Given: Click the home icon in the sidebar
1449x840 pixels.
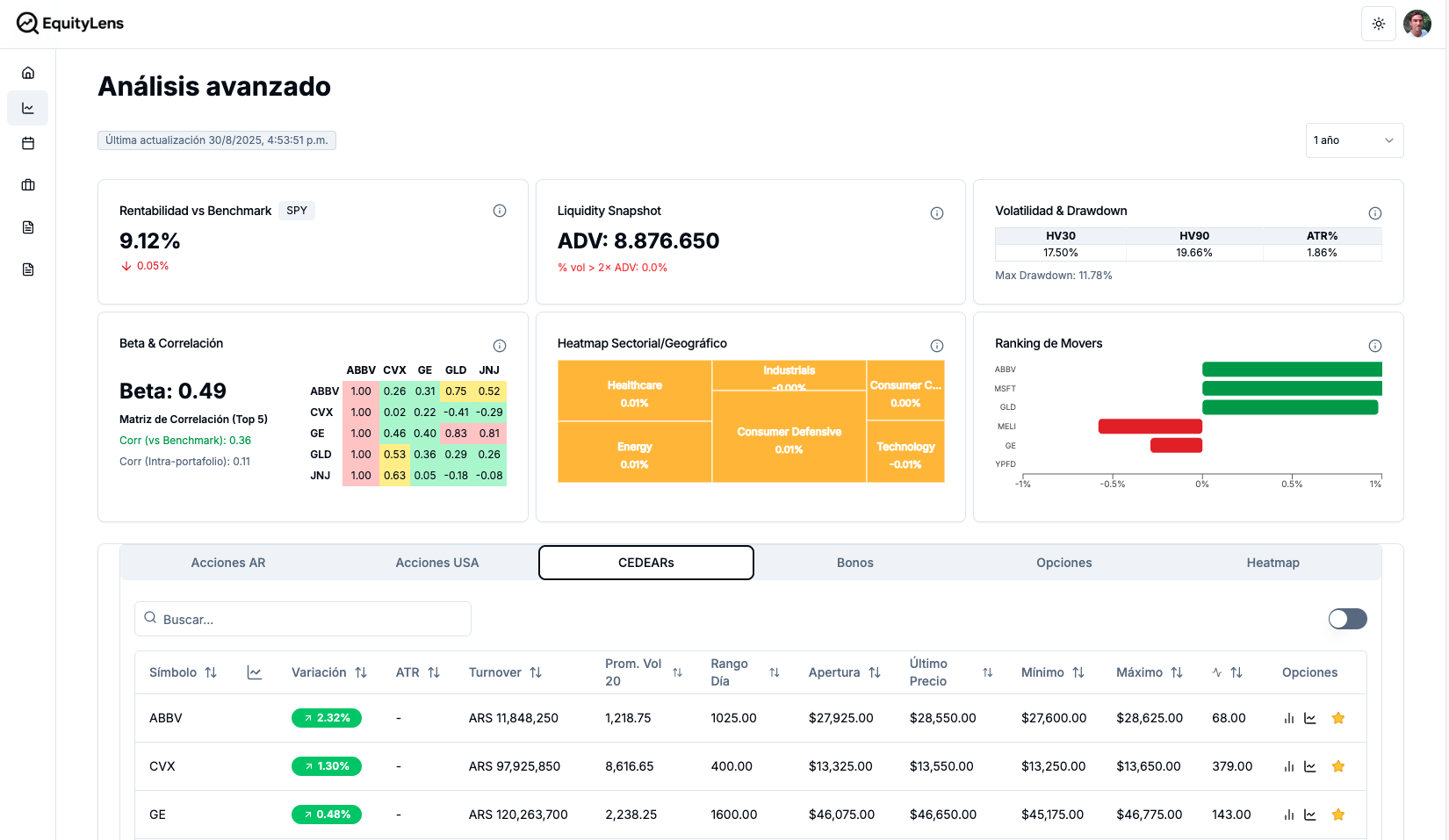Looking at the screenshot, I should coord(28,73).
